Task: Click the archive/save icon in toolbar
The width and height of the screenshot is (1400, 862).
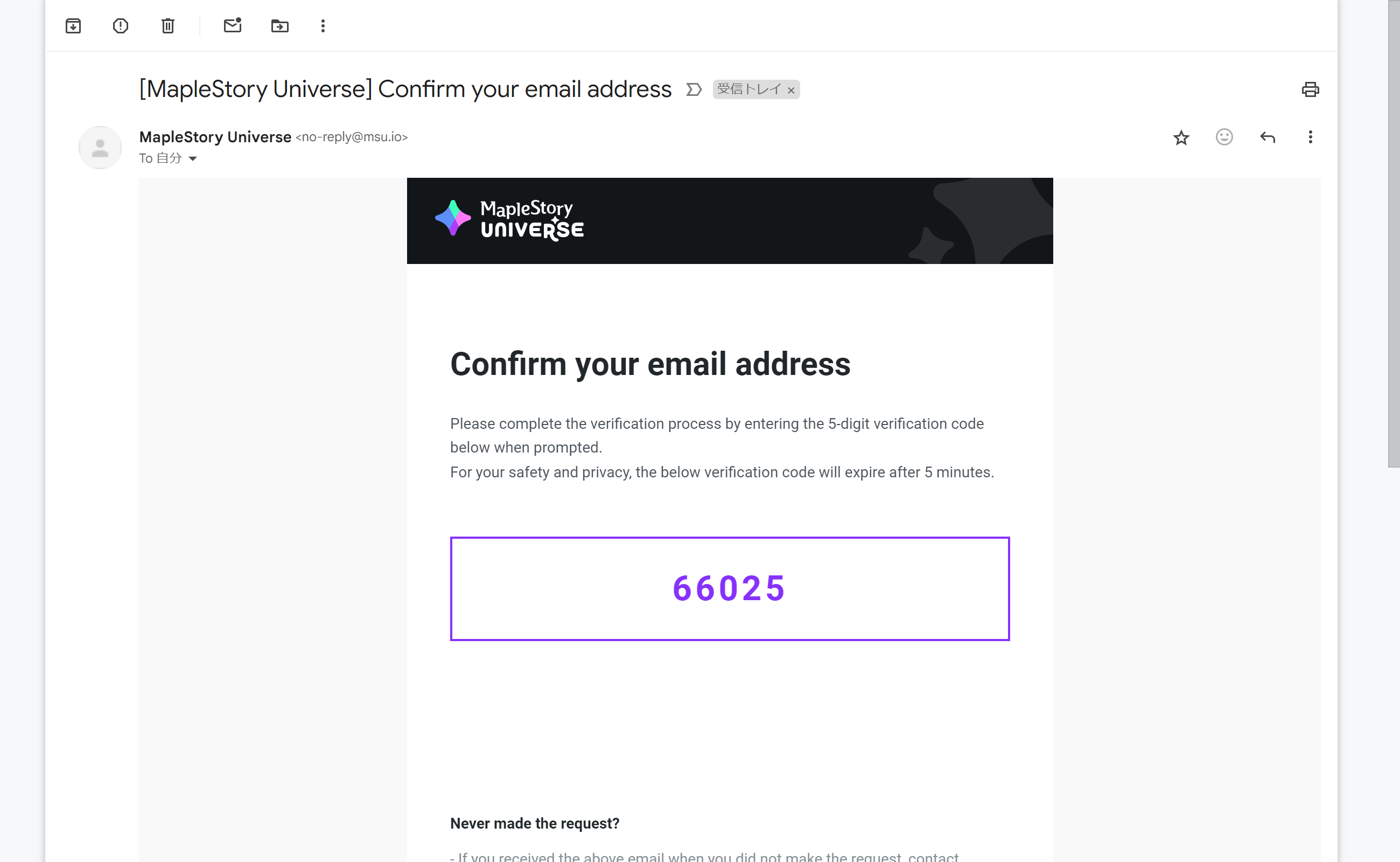Action: click(74, 25)
